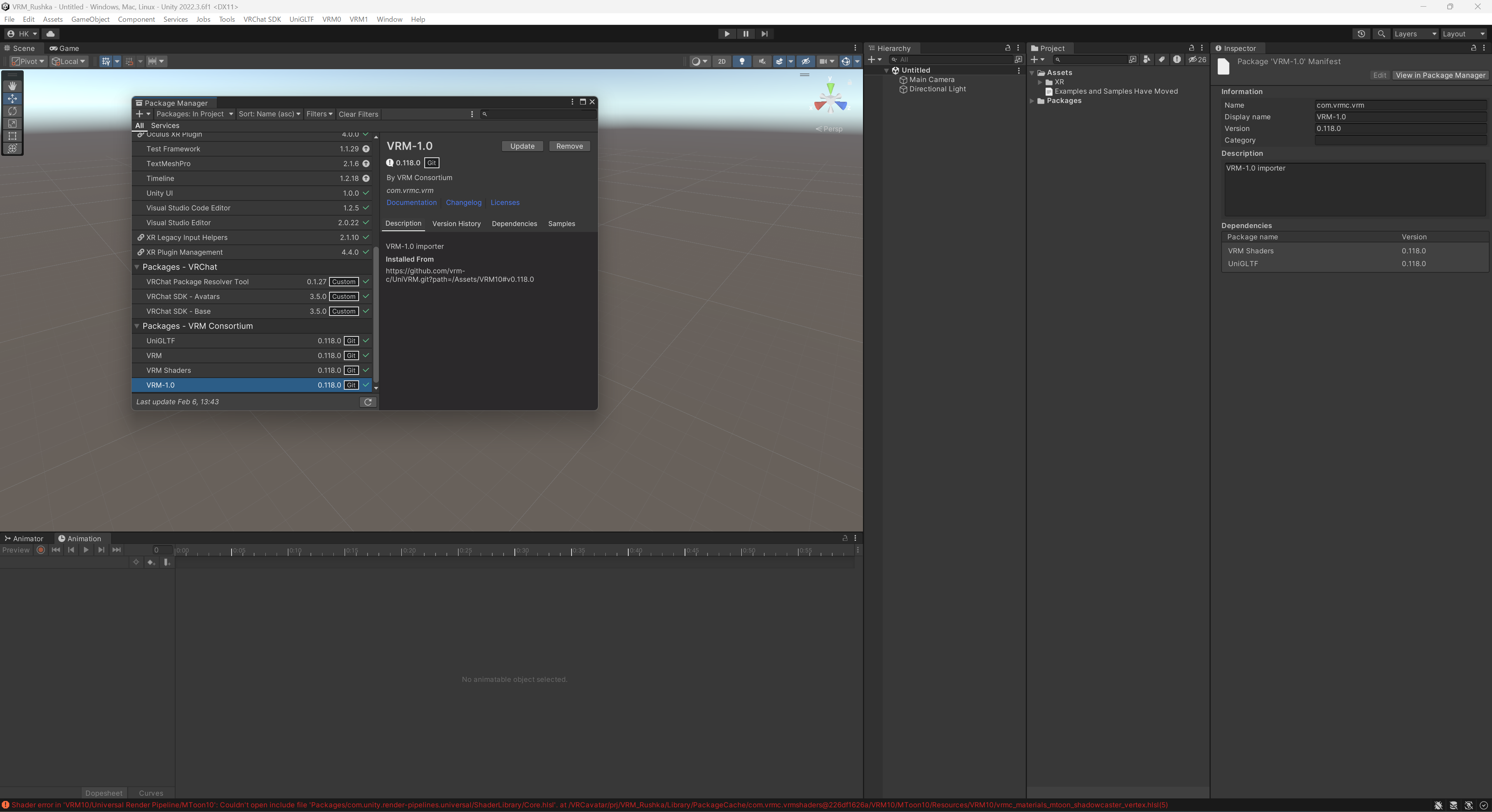Click the Pause button in Unity toolbar
Viewport: 1492px width, 812px height.
[746, 33]
